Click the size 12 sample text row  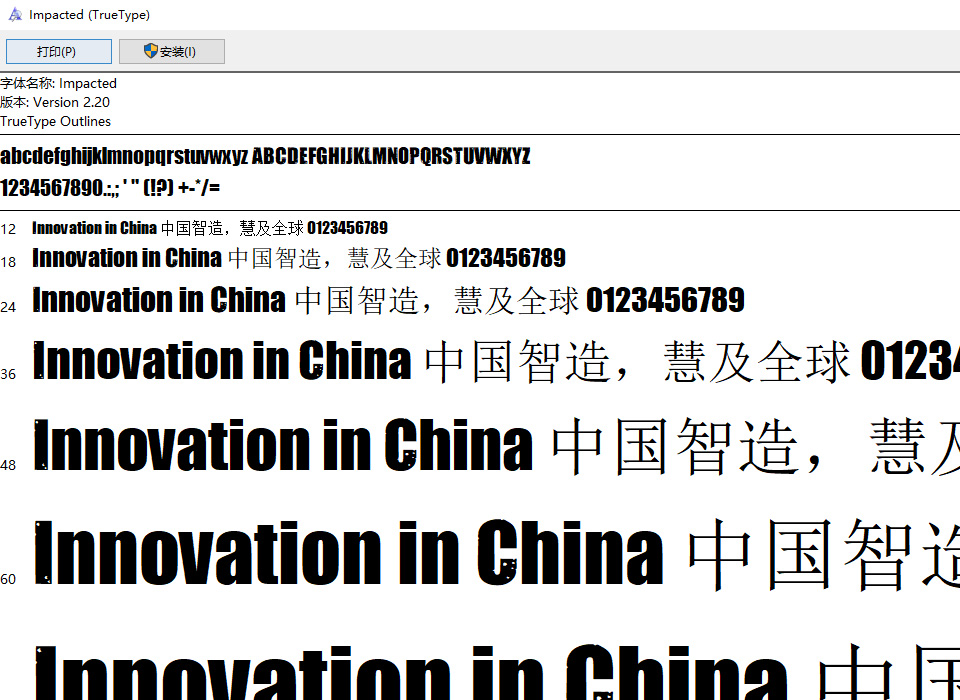tap(210, 228)
